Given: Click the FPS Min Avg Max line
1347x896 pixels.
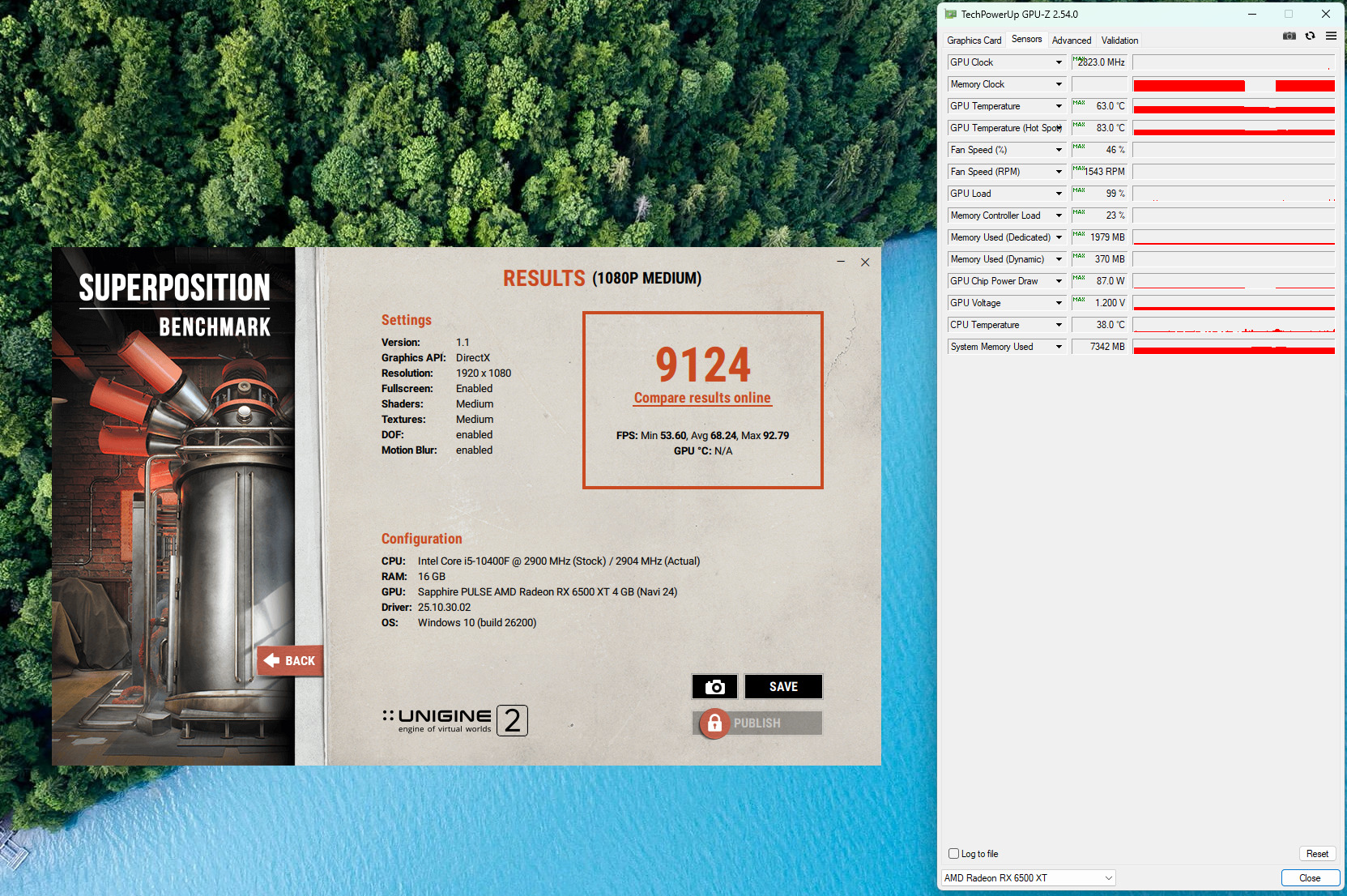Looking at the screenshot, I should [702, 435].
